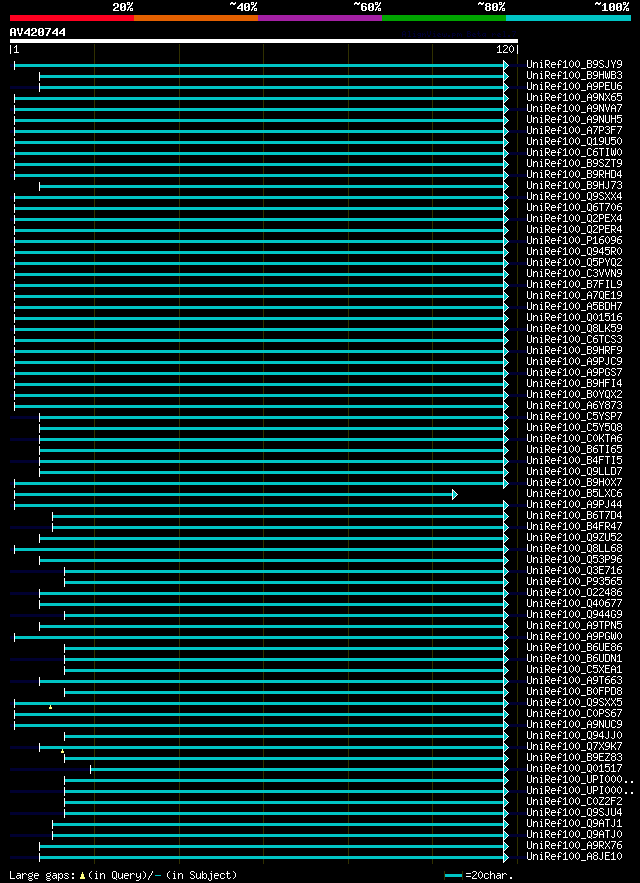Click the UniRef100_C5XEA1 label

click(x=575, y=670)
